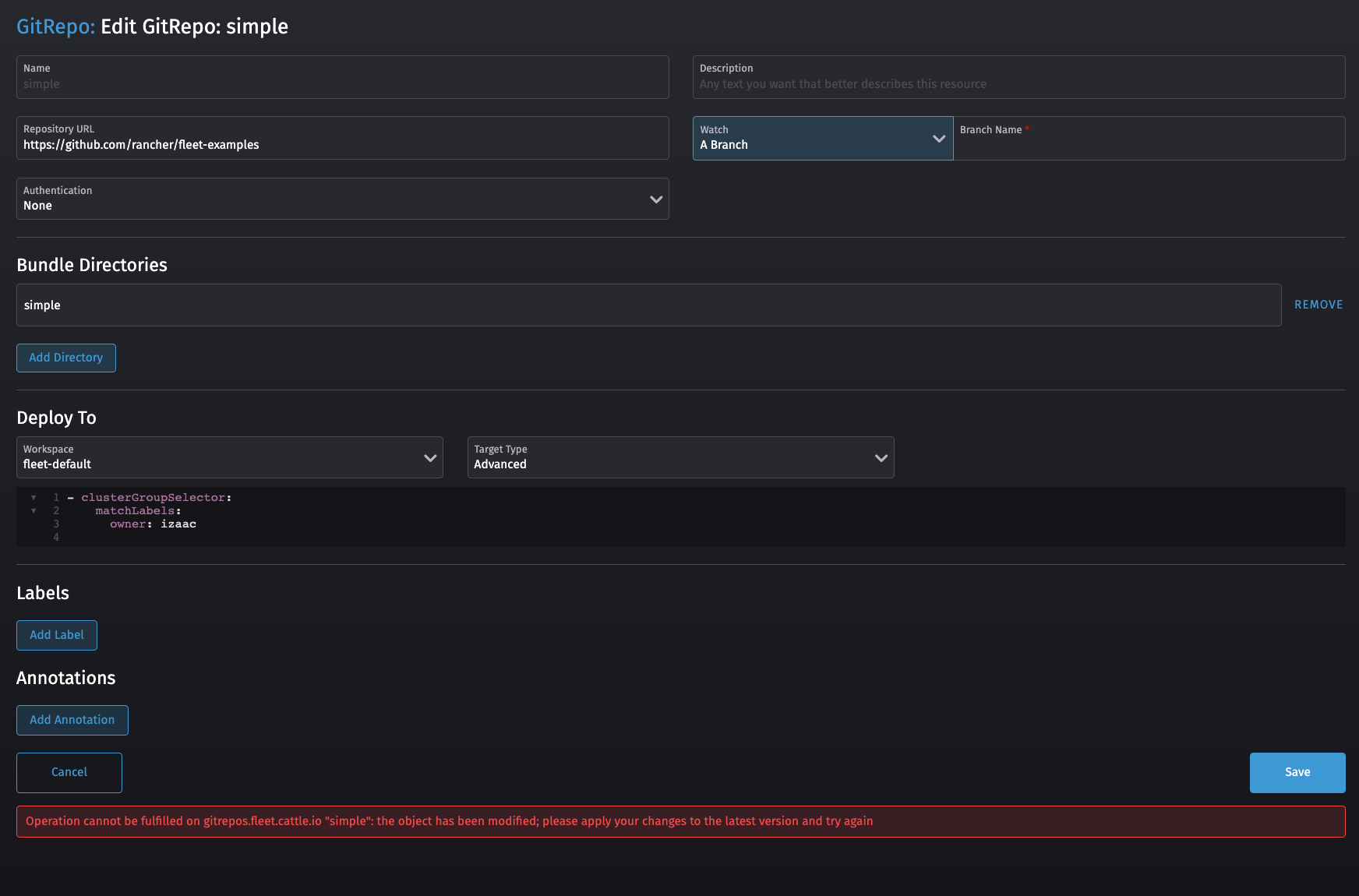Collapse the matchLabels fold triangle in YAML editor
1359x896 pixels.
(x=33, y=510)
